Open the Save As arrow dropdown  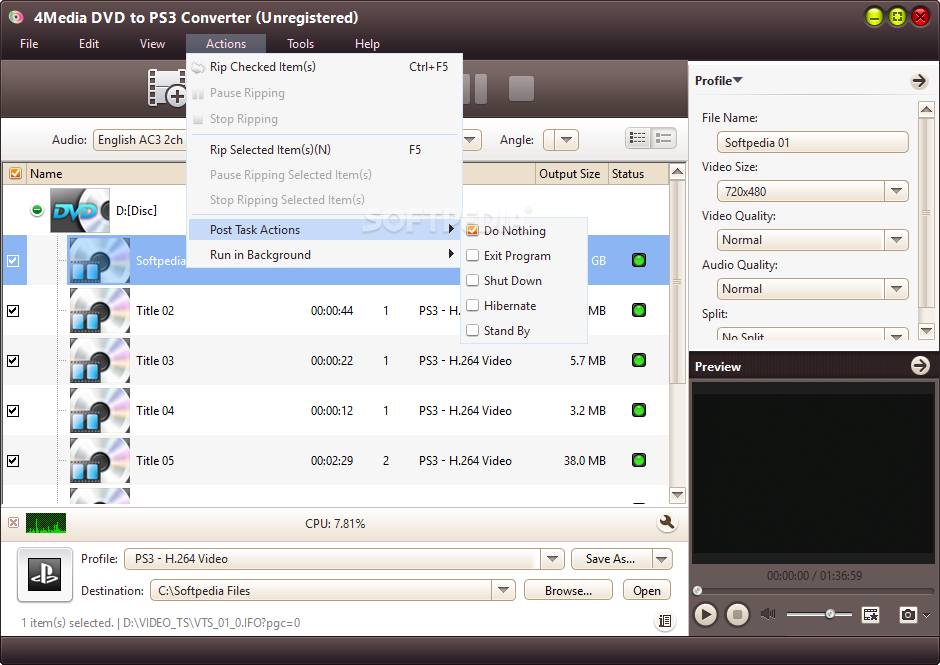[x=662, y=559]
